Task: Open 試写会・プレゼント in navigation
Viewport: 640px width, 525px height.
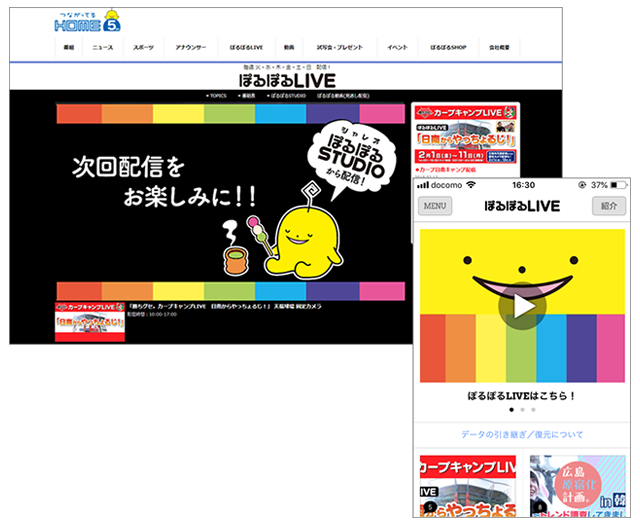Action: (x=340, y=47)
